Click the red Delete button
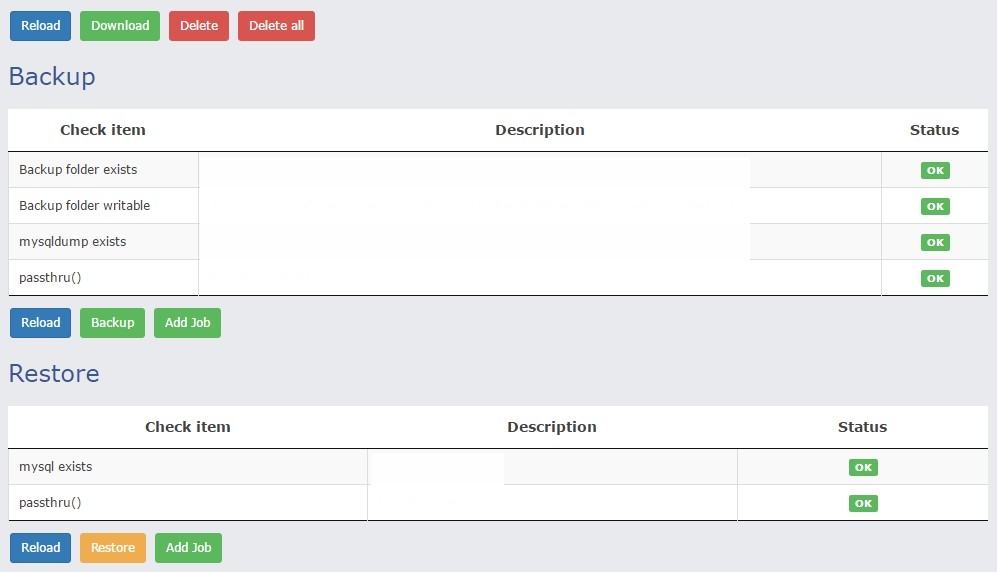This screenshot has height=572, width=997. tap(199, 26)
